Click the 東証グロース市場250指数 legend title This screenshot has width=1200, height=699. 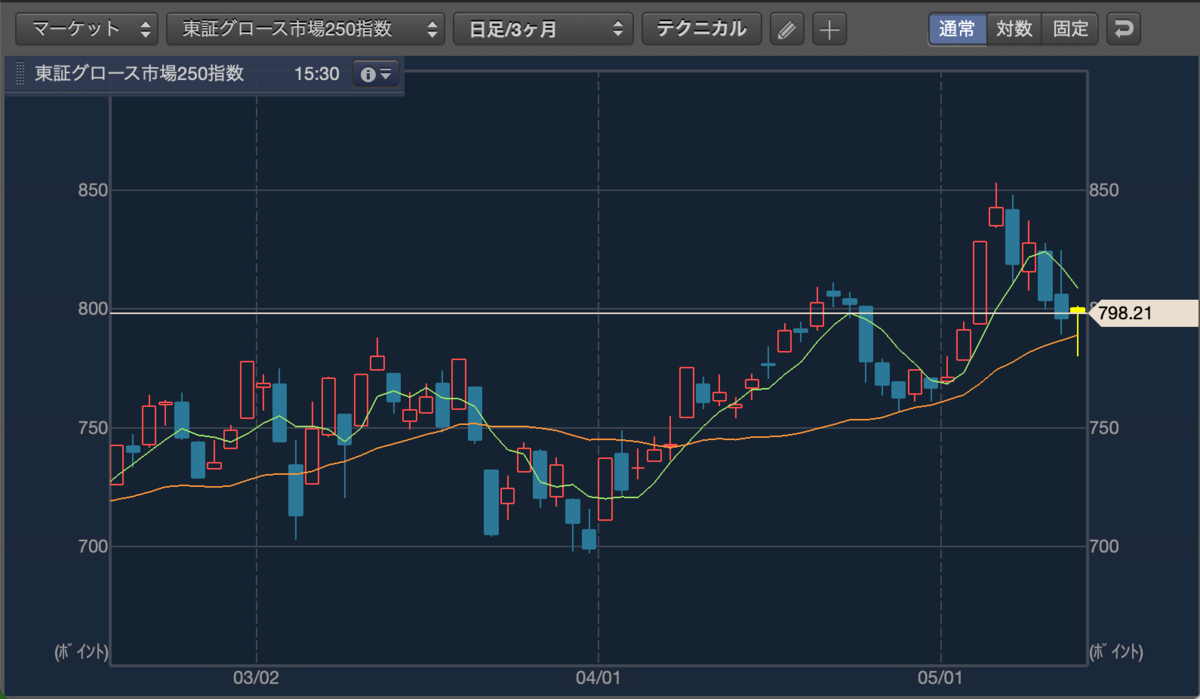point(139,75)
